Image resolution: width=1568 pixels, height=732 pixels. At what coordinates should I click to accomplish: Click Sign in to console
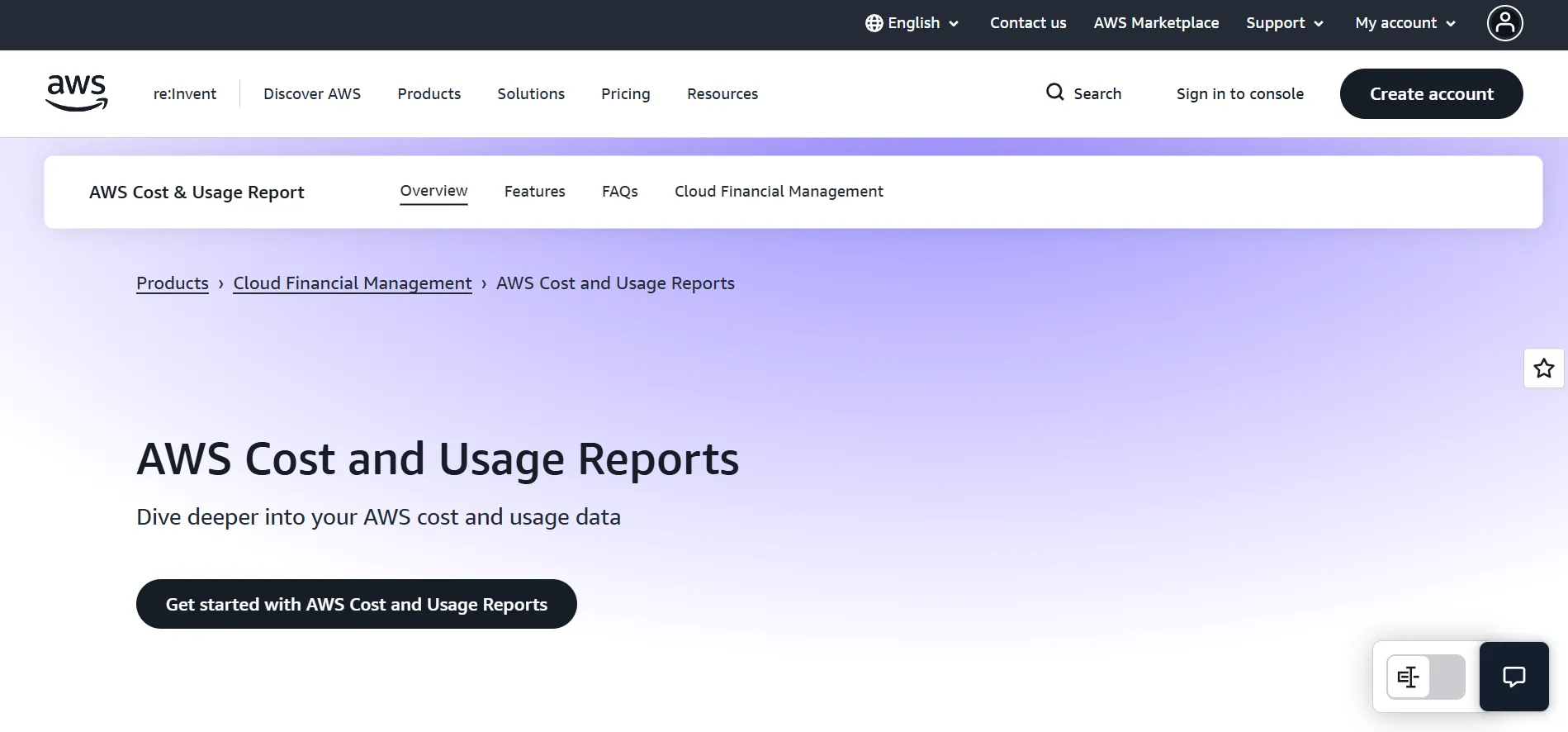tap(1240, 94)
